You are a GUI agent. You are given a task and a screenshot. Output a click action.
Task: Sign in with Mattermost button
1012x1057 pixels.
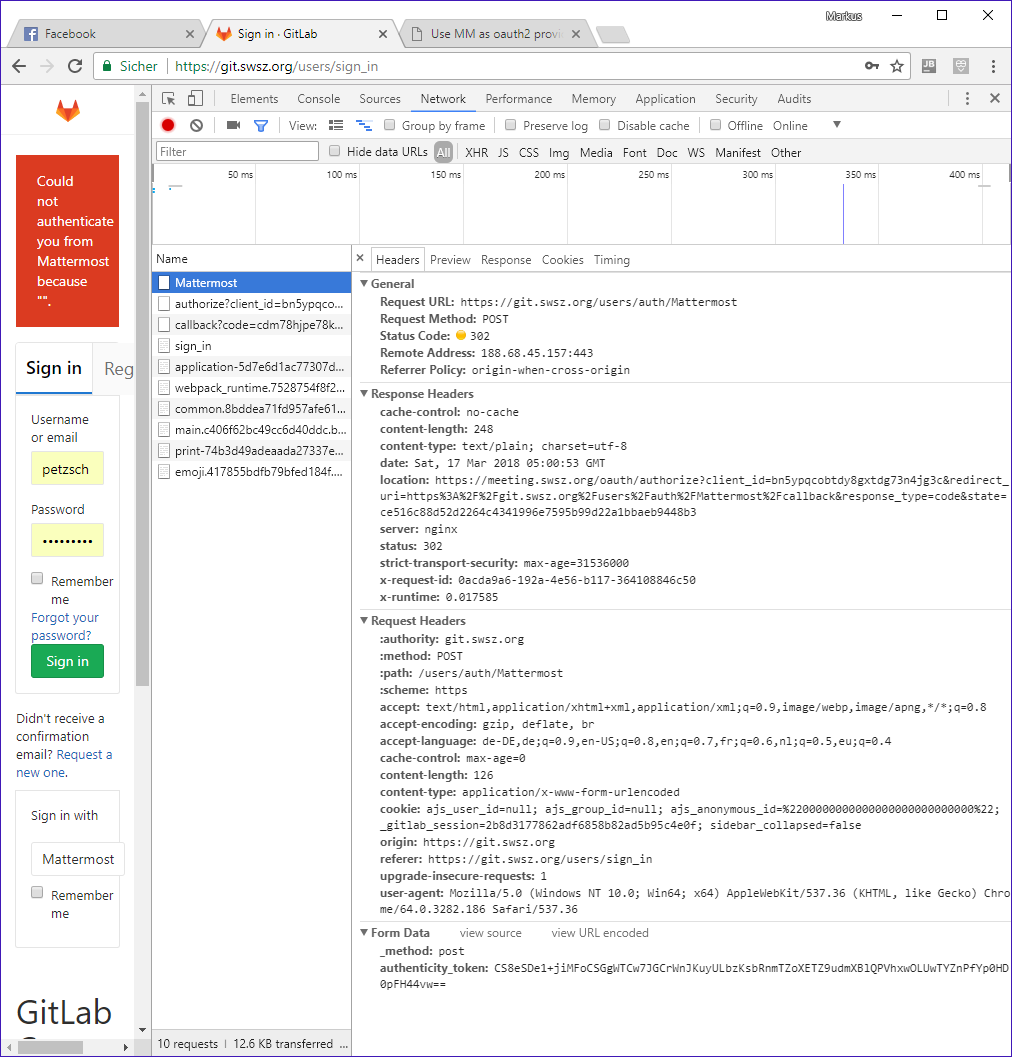point(78,859)
